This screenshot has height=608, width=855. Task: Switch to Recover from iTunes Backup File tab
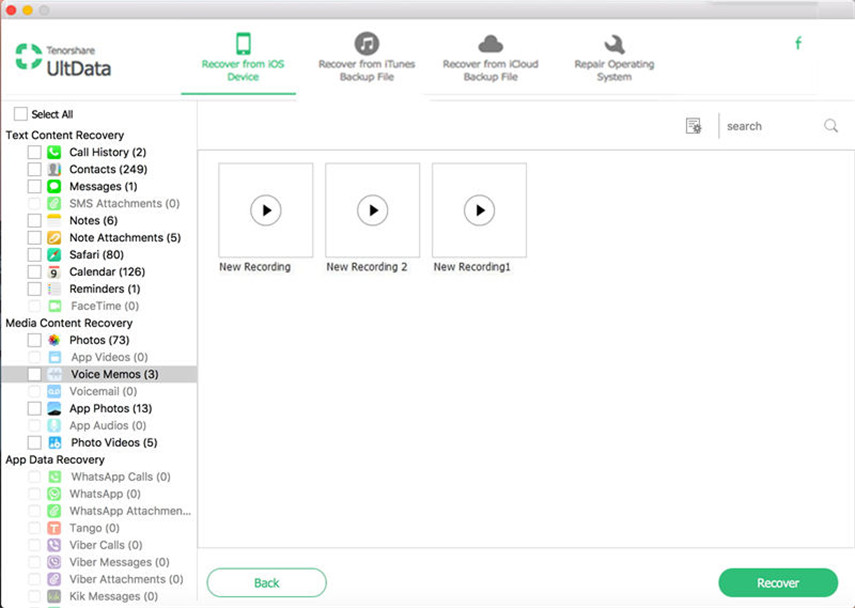point(367,58)
